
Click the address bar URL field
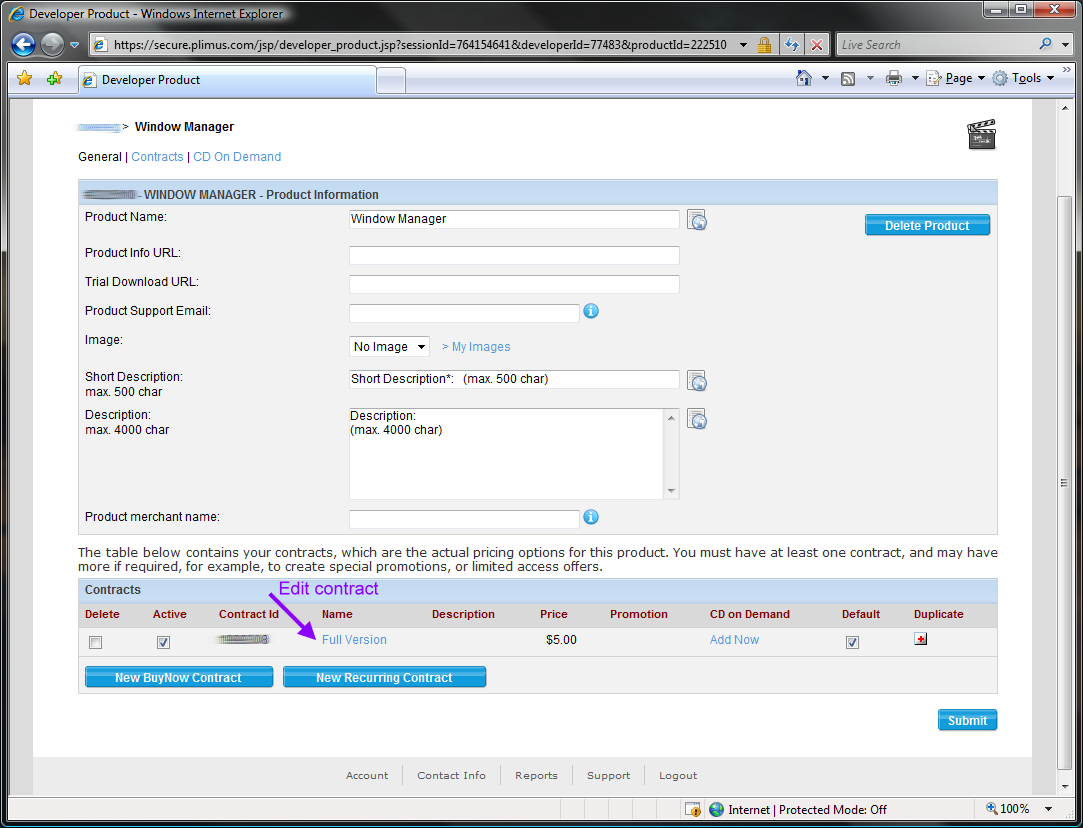pos(419,45)
